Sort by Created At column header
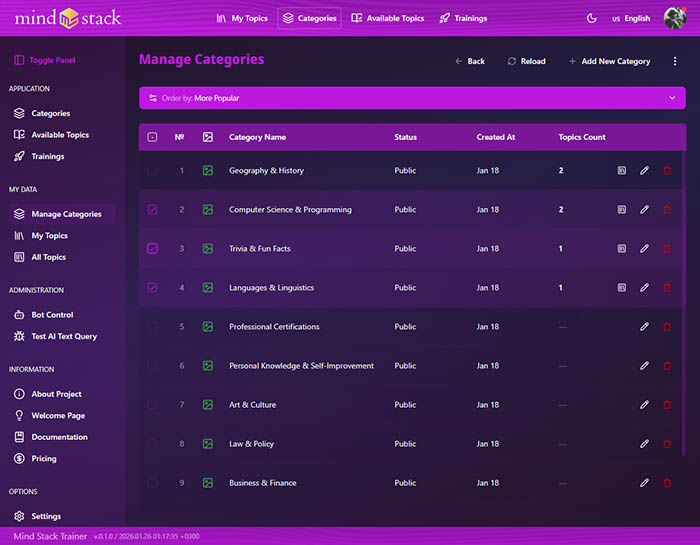Viewport: 700px width, 545px height. click(496, 137)
